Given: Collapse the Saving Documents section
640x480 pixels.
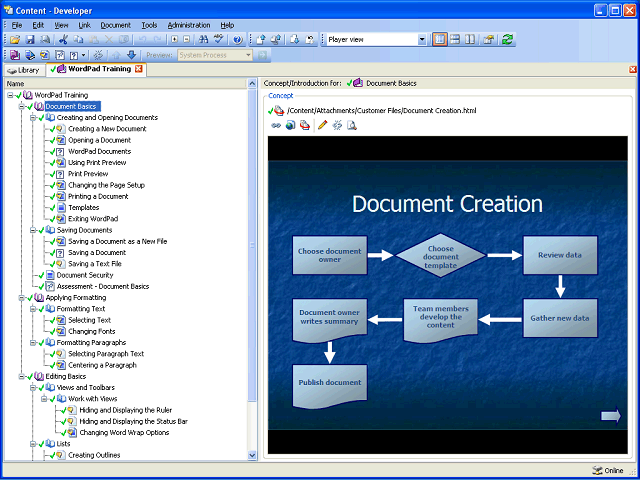Looking at the screenshot, I should (33, 230).
